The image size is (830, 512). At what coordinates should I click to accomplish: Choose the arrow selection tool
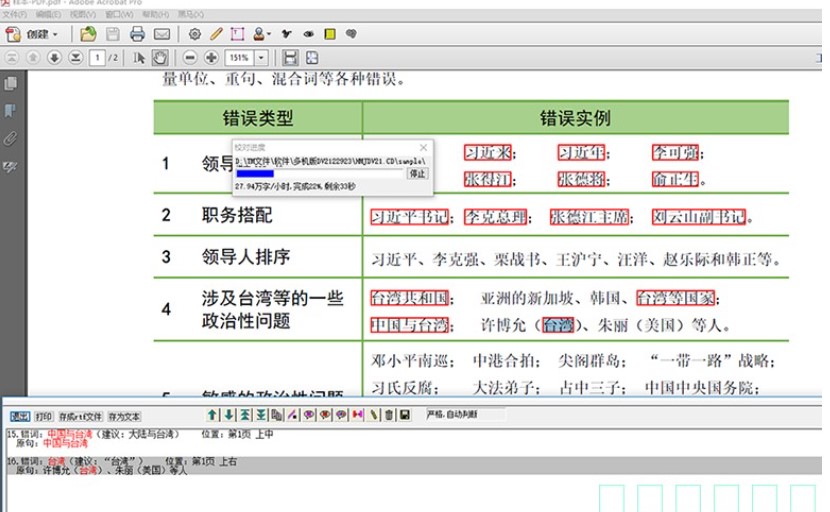click(139, 57)
